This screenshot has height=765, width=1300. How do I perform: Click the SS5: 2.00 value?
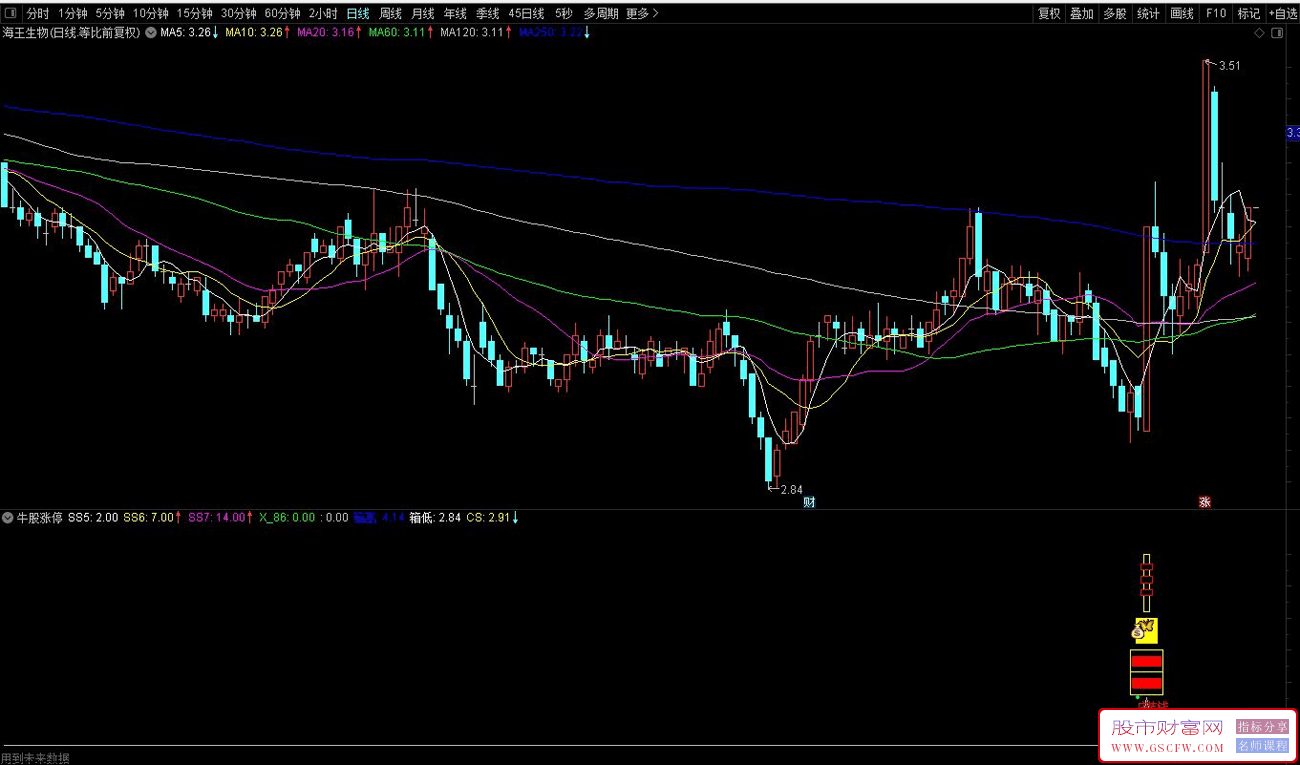(x=93, y=518)
